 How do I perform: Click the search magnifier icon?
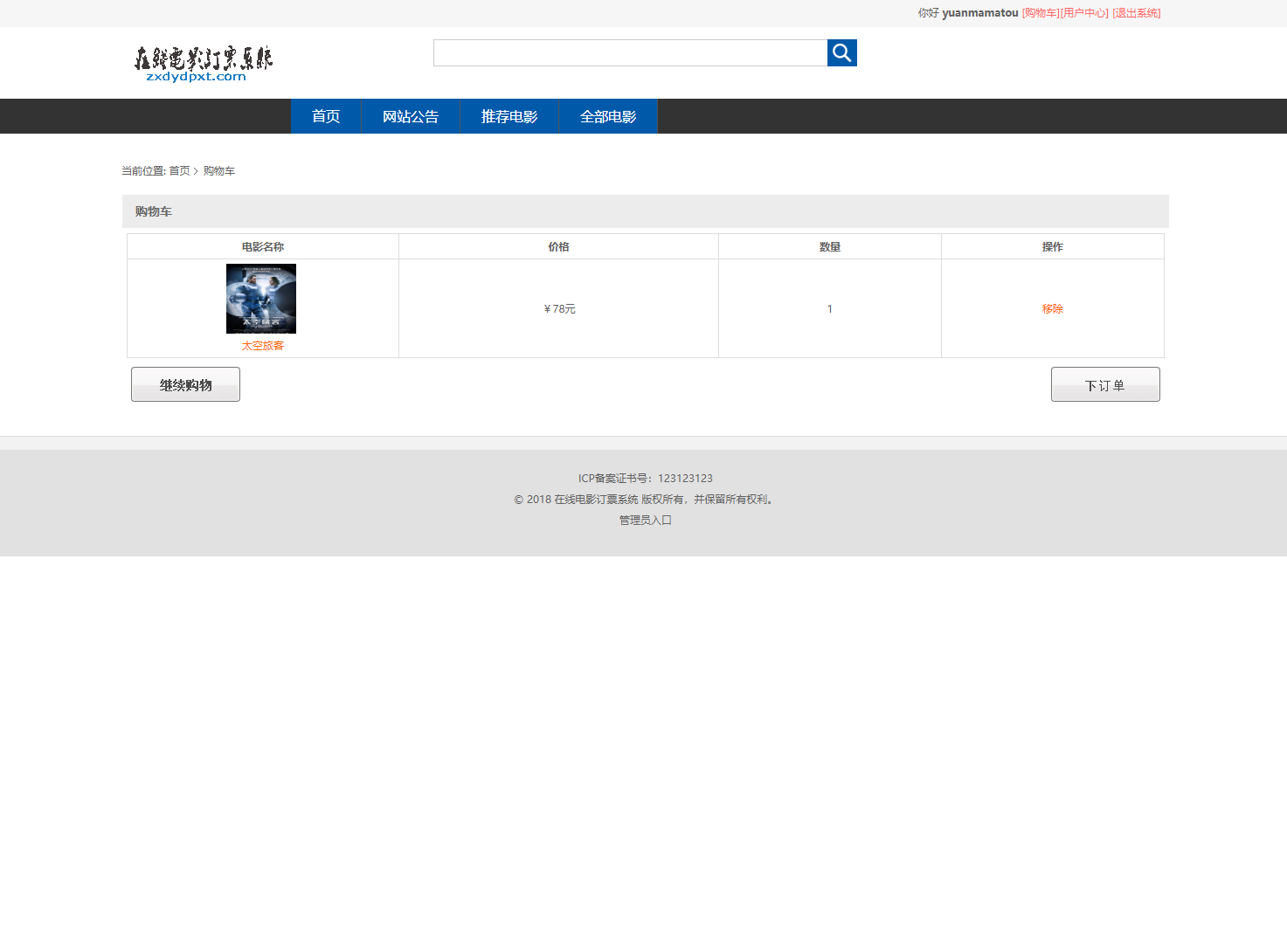pyautogui.click(x=841, y=52)
